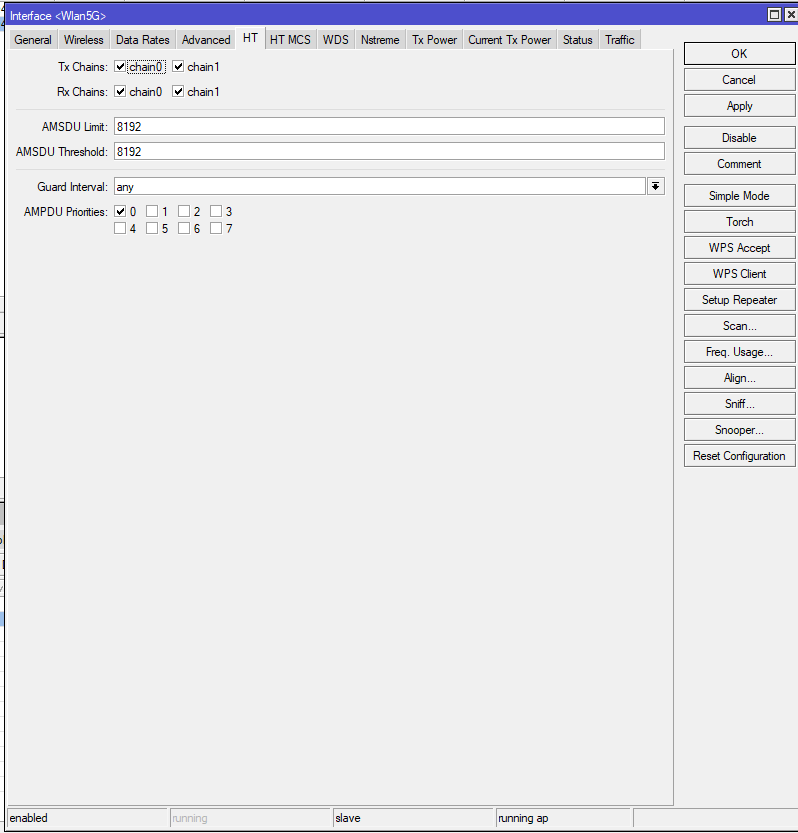Viewport: 798px width, 833px height.
Task: Click the AMSDU Limit field
Action: [x=389, y=126]
